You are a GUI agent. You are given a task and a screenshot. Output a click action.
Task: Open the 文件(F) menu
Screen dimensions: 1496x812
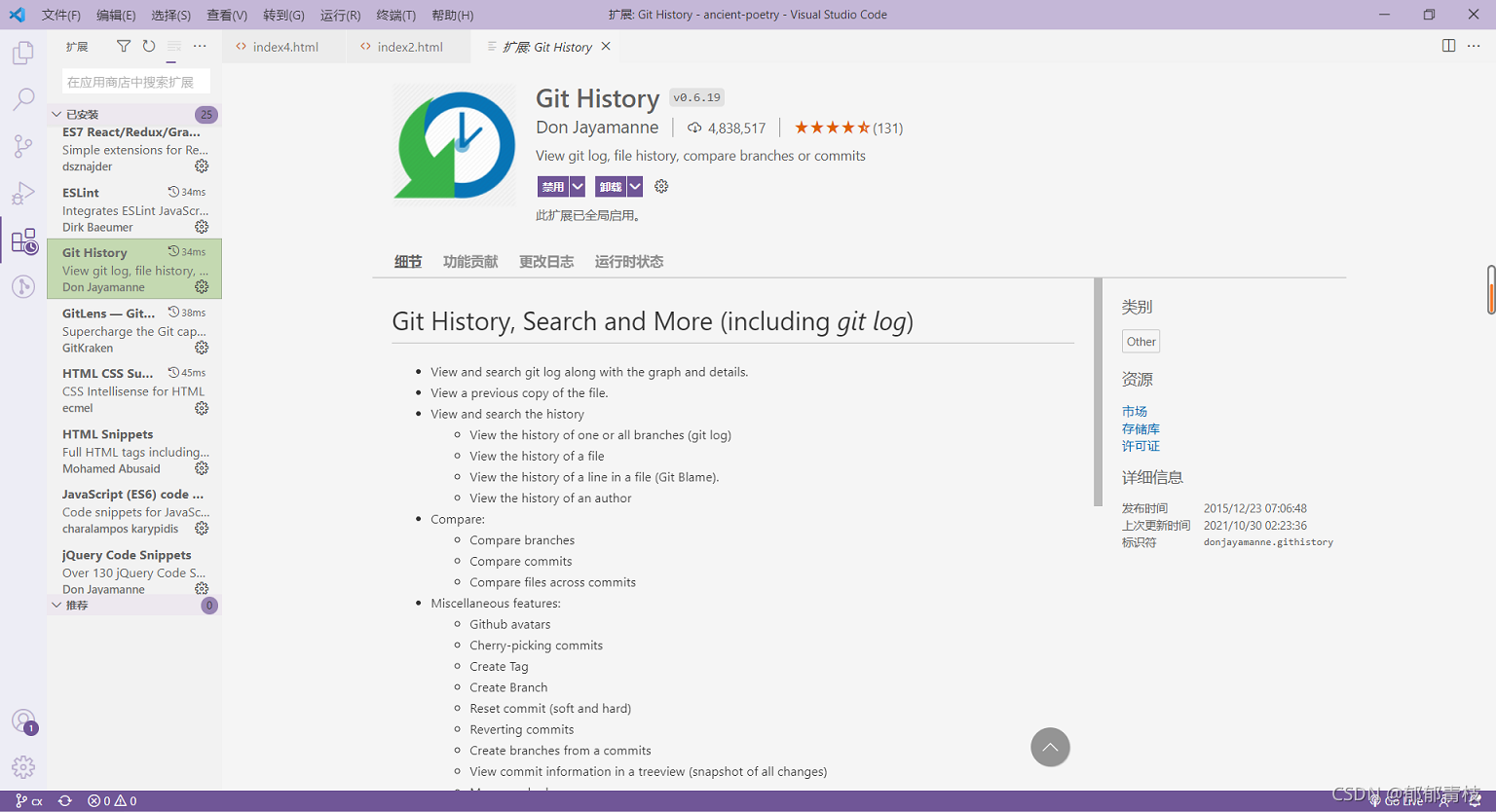tap(61, 15)
